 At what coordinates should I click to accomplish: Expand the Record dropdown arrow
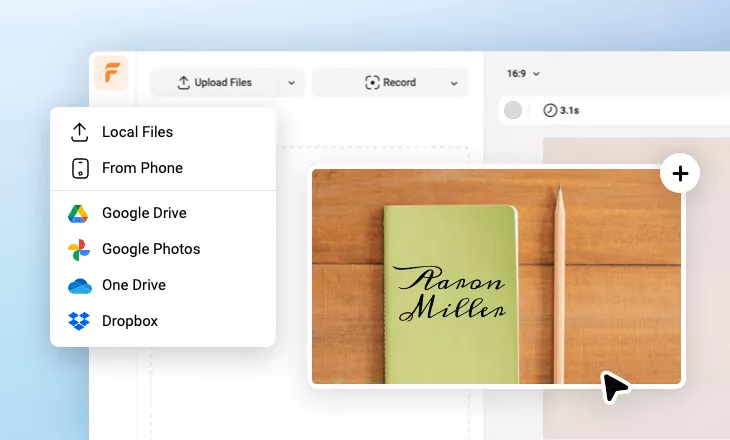pos(454,83)
